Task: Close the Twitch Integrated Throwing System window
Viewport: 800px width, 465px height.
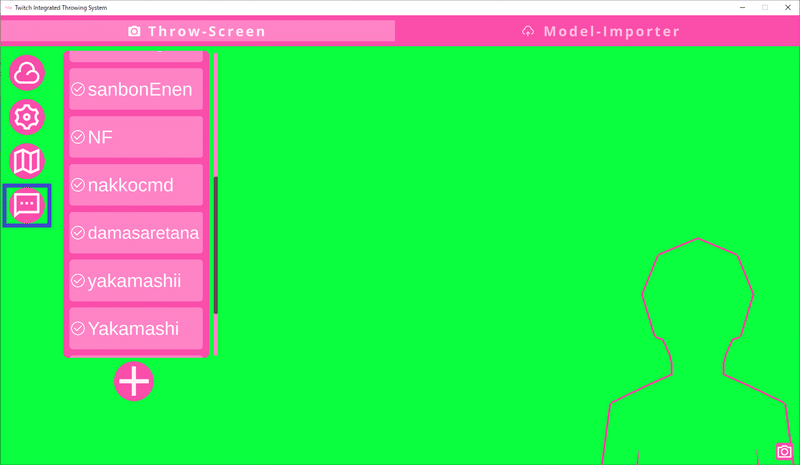Action: point(788,8)
